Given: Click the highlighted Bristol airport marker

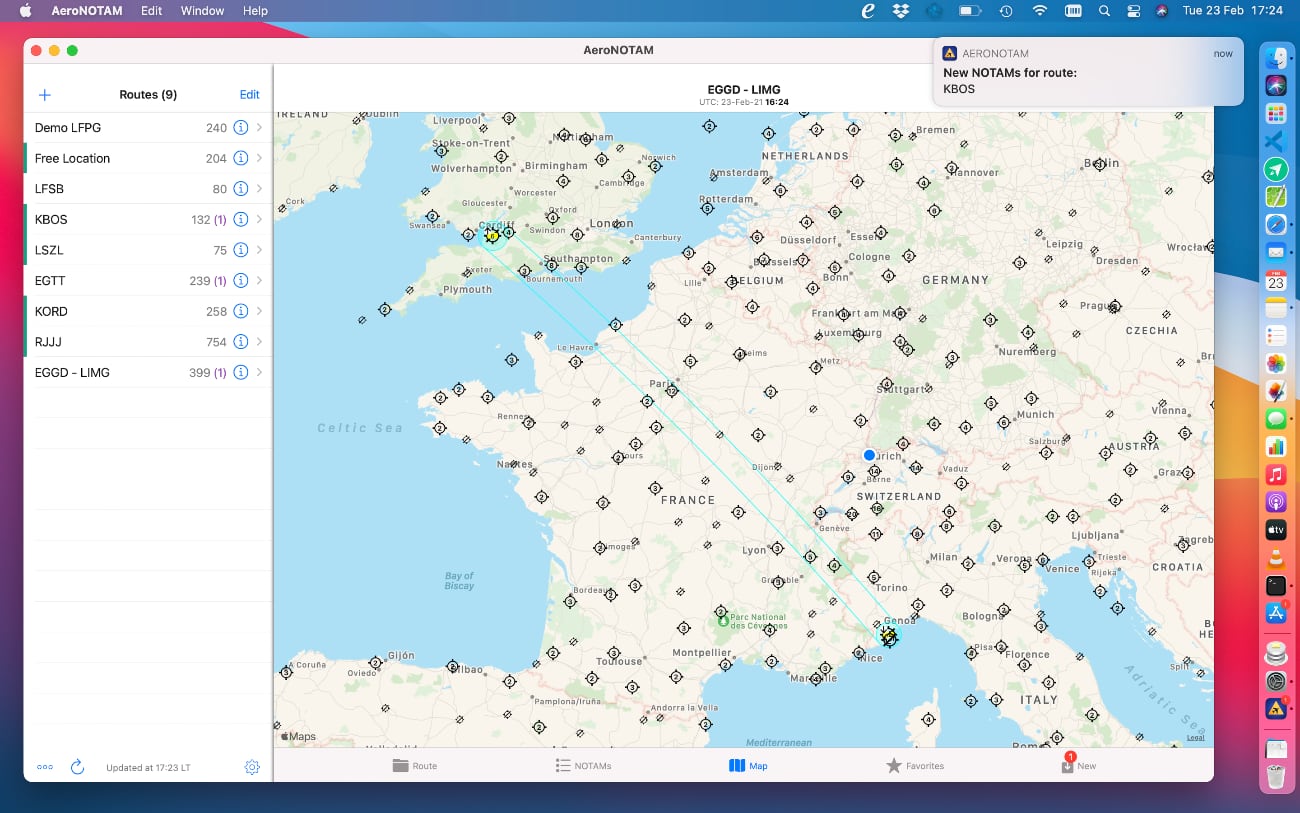Looking at the screenshot, I should click(x=492, y=236).
